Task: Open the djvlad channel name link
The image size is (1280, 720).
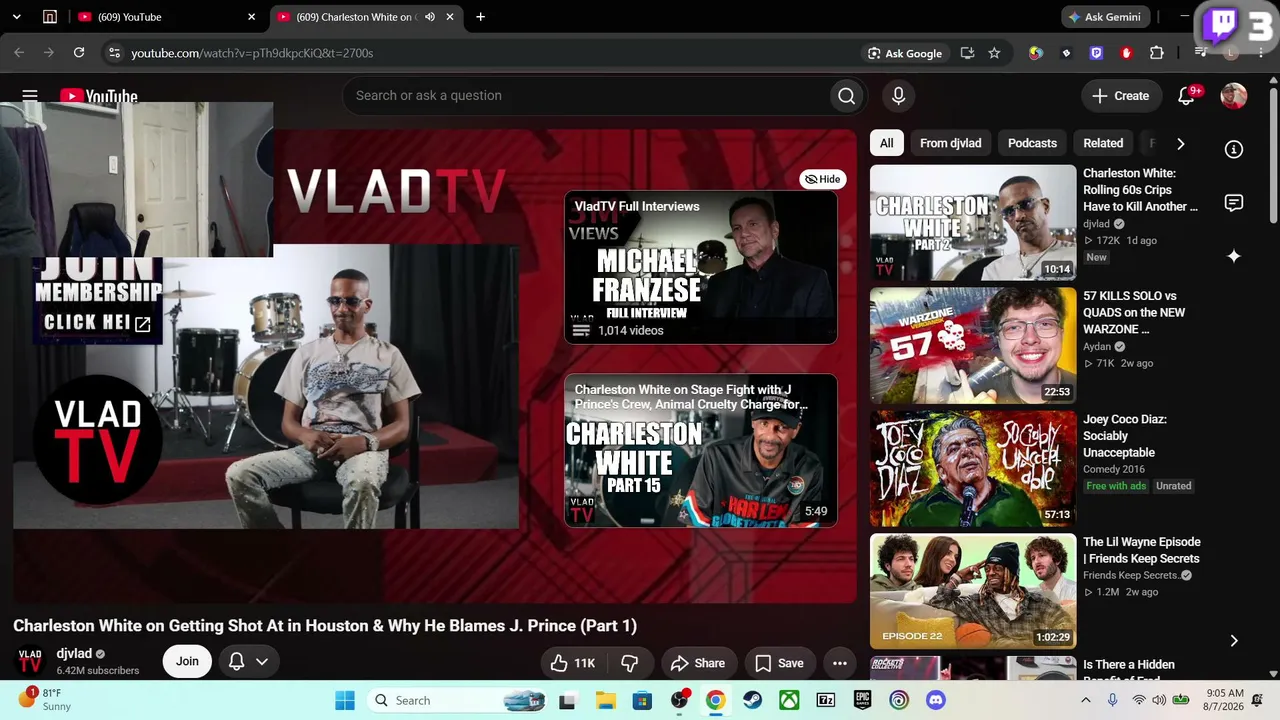Action: pyautogui.click(x=74, y=654)
